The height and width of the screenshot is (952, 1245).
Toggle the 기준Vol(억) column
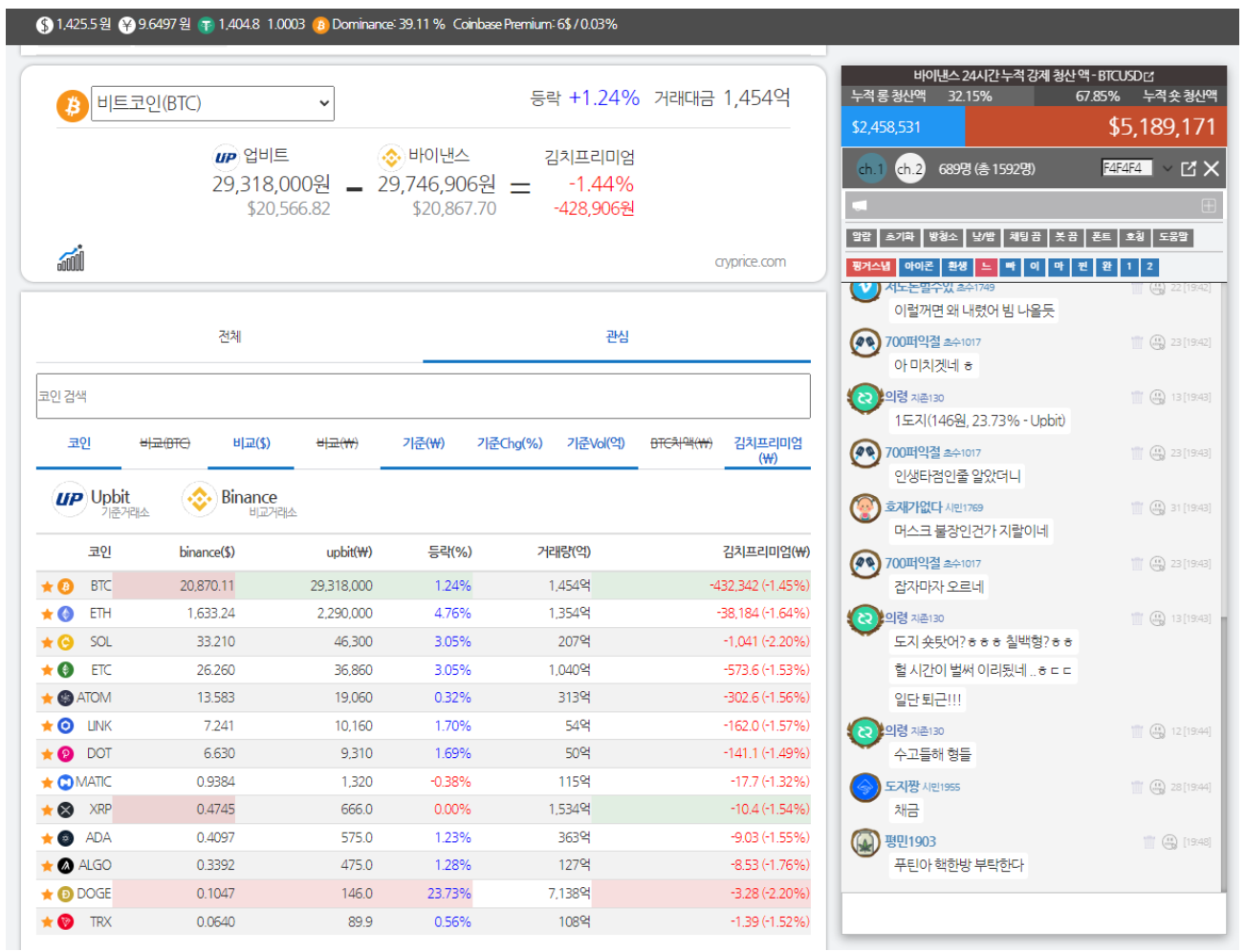point(596,444)
